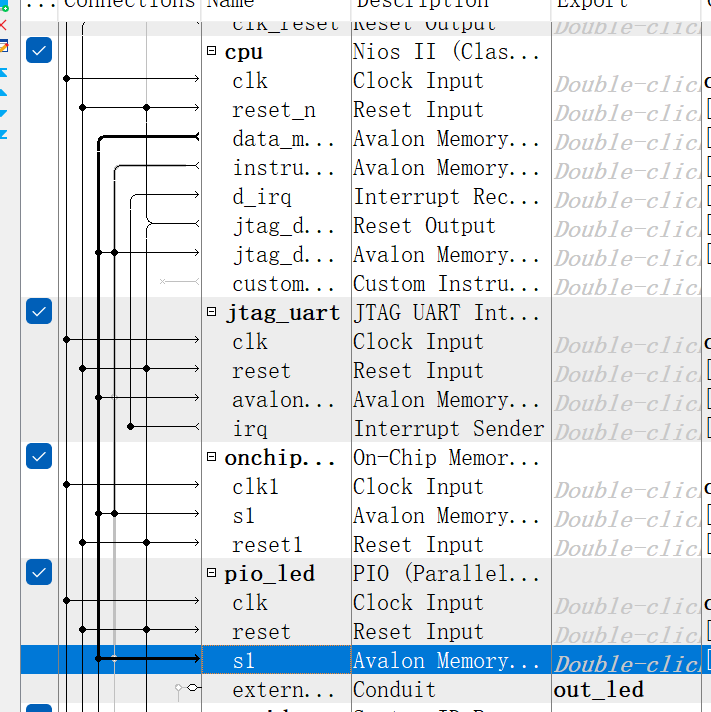Click the out_led export name
This screenshot has width=711, height=712.
coord(598,690)
